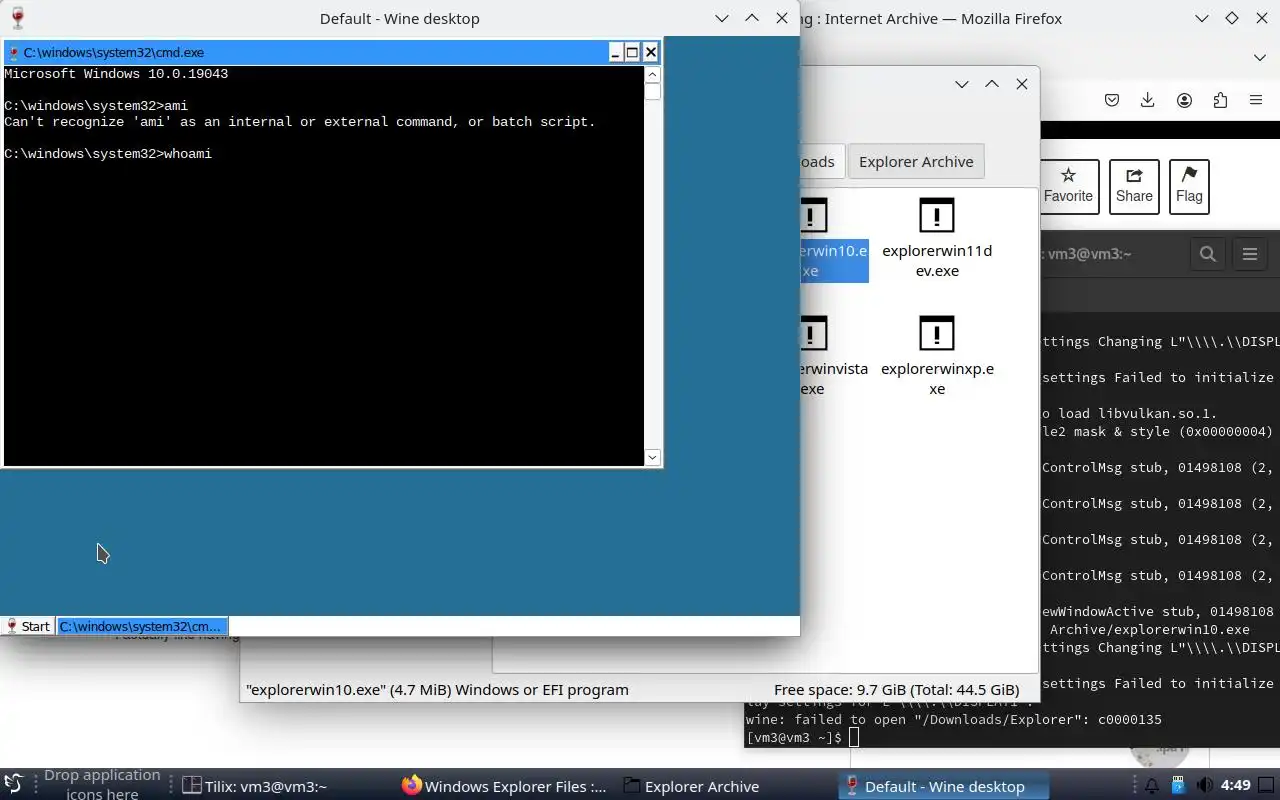
Task: Click the Downloads path segment in file manager
Action: [820, 162]
